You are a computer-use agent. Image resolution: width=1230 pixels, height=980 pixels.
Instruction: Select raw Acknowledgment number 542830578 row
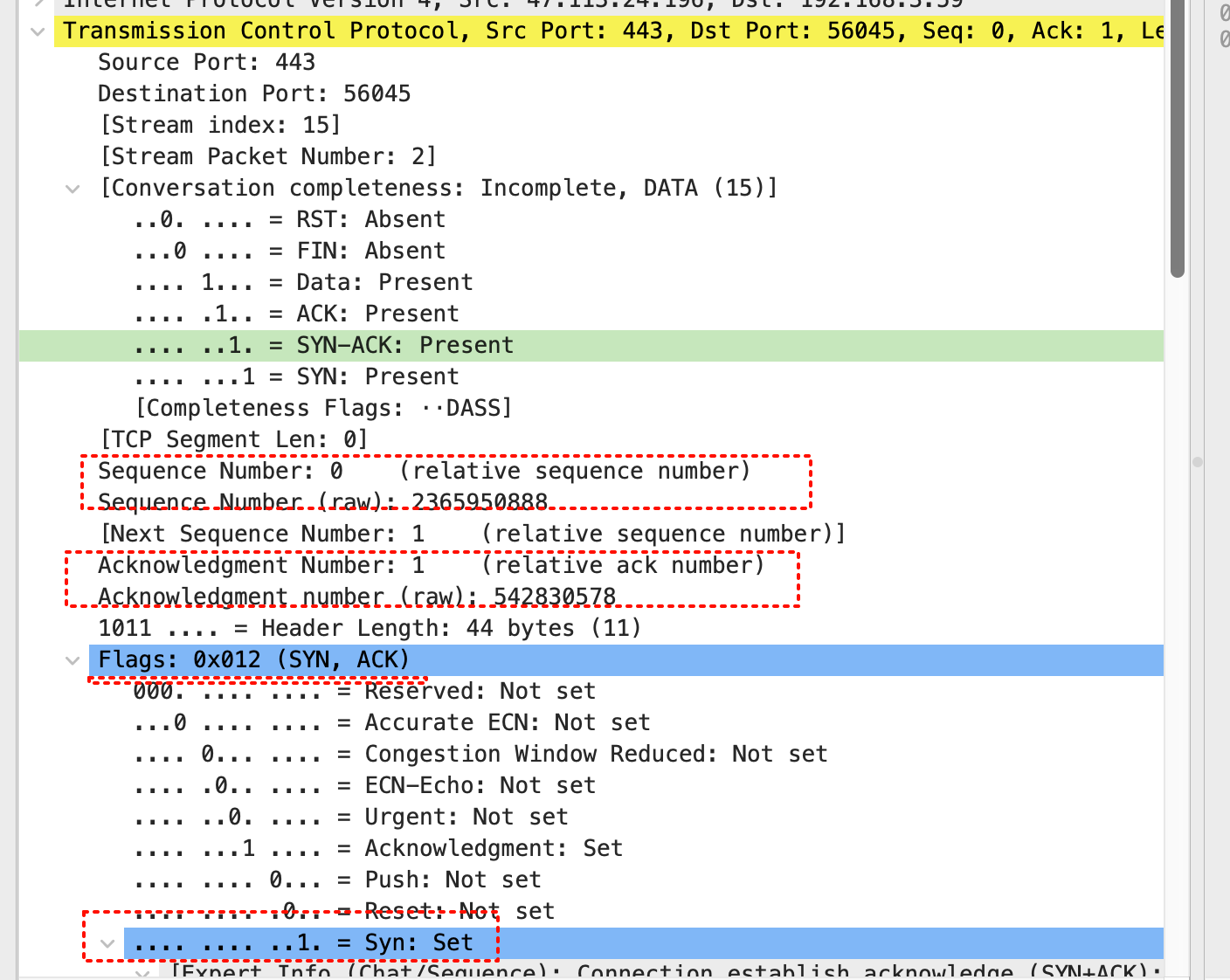coord(356,597)
